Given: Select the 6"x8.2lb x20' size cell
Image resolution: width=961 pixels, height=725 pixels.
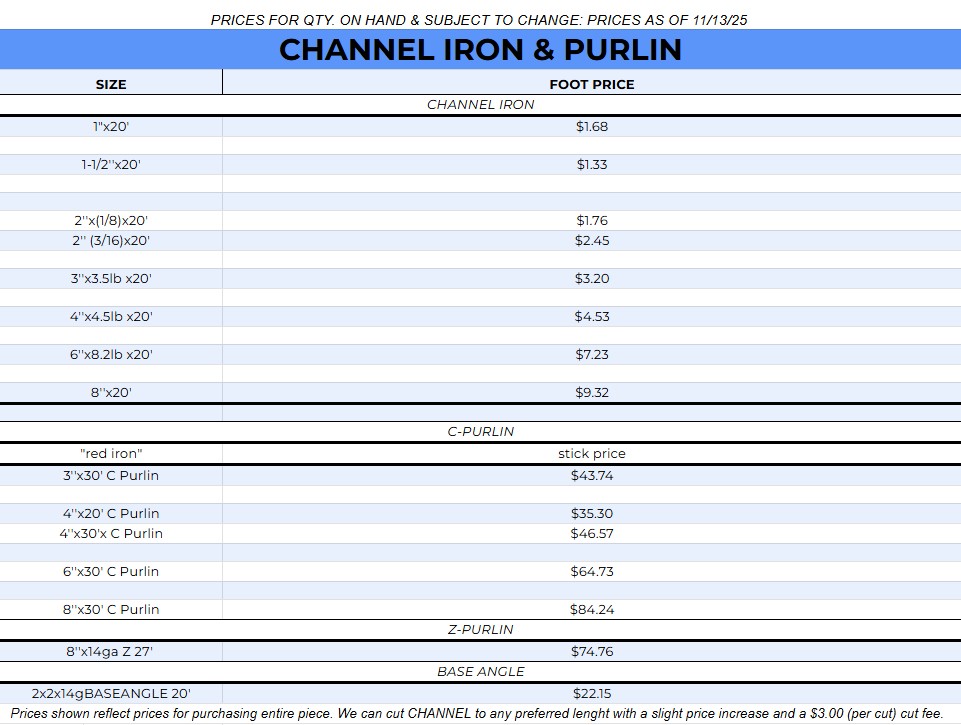Looking at the screenshot, I should 111,355.
